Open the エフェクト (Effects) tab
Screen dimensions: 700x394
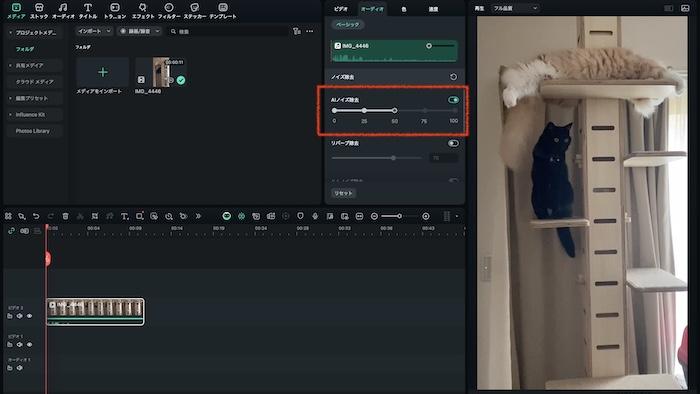(143, 11)
